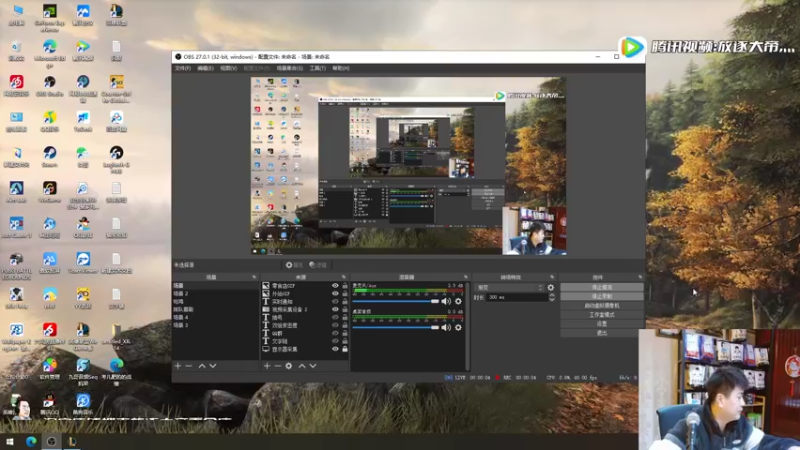The width and height of the screenshot is (800, 450).
Task: Click the transition duration input field
Action: click(x=517, y=297)
